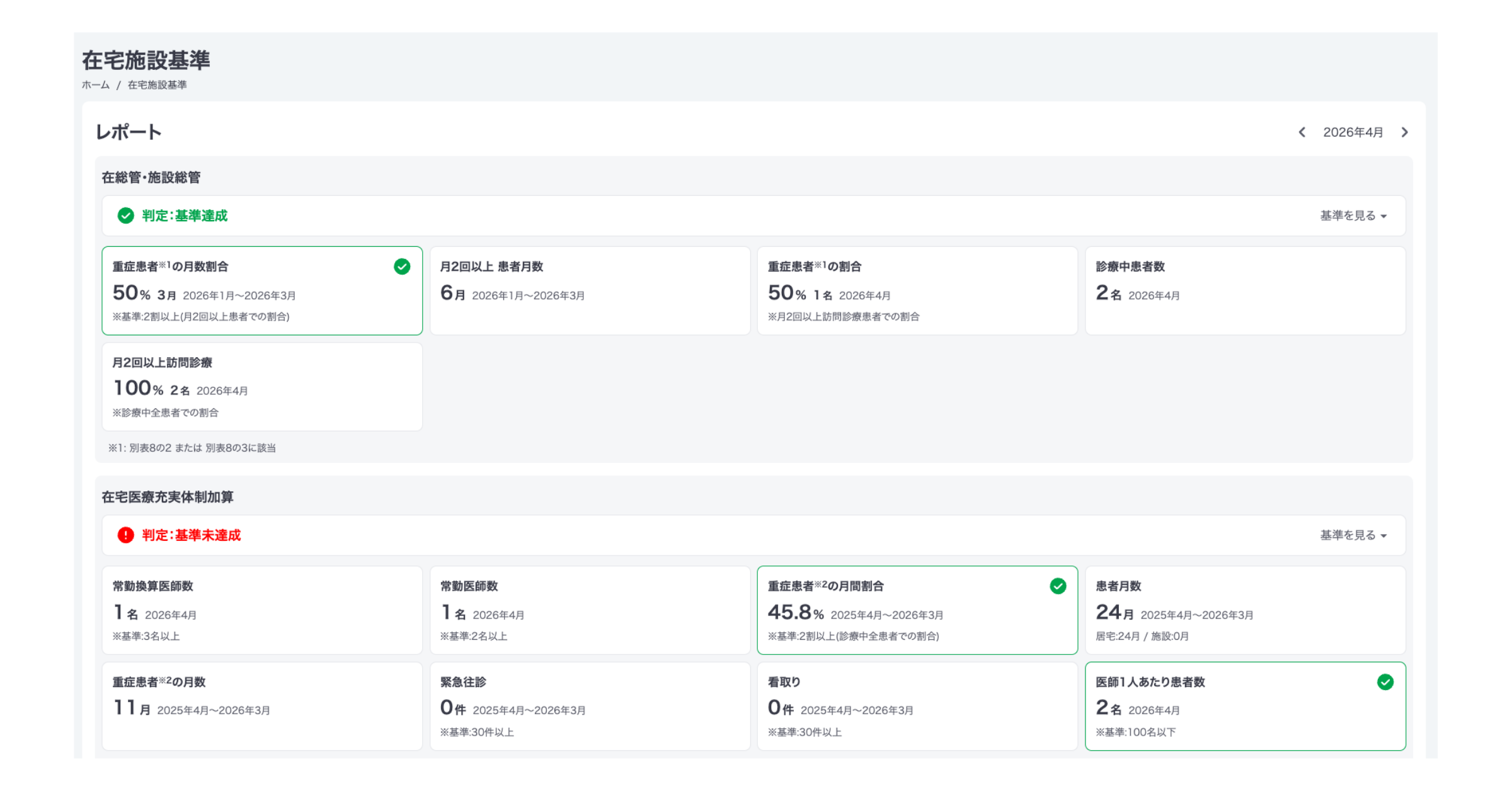Open the 月2回以上訪問診療 card
This screenshot has height=791, width=1512.
coord(262,387)
